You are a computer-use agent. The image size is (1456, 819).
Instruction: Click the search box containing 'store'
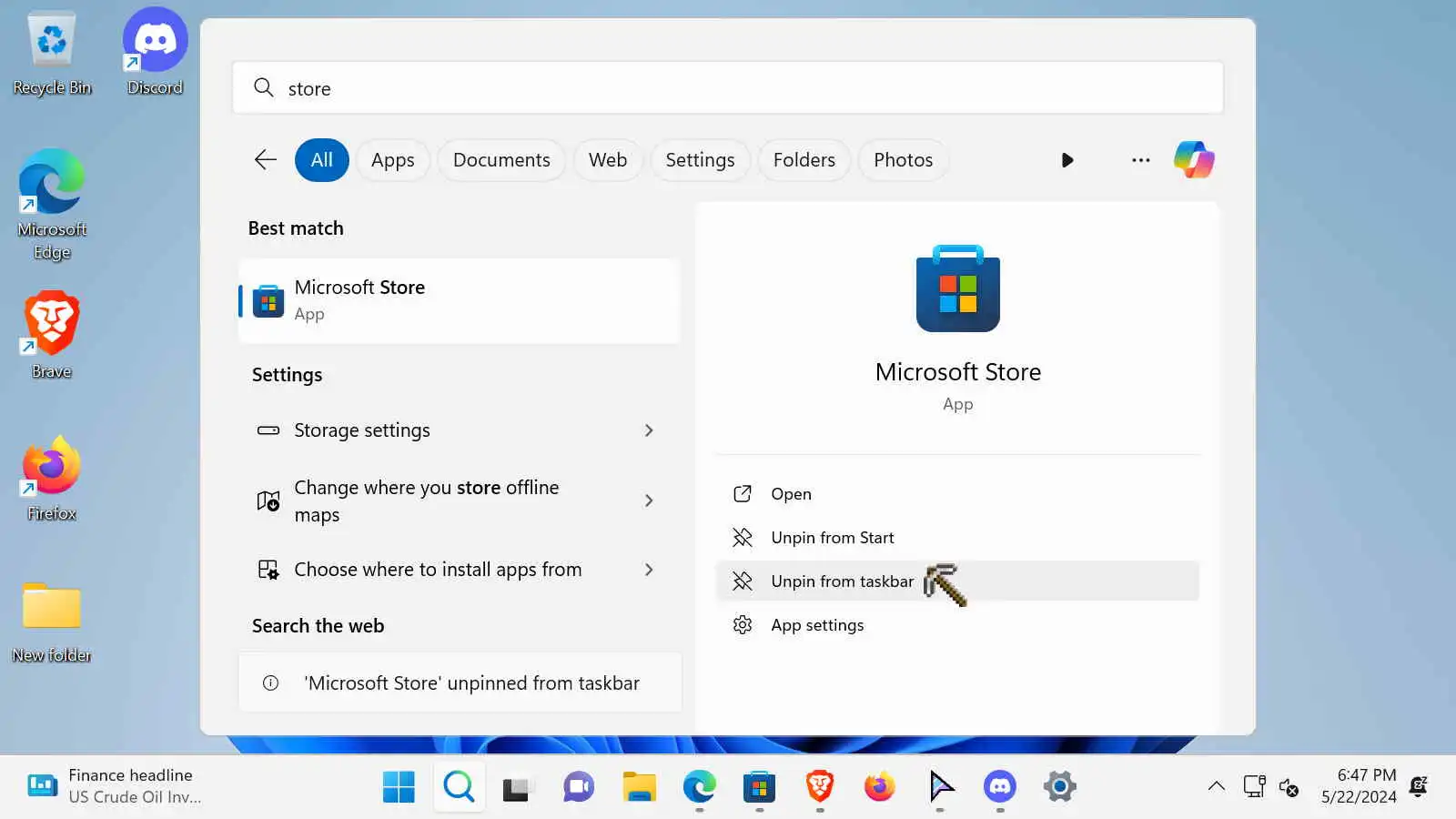coord(728,88)
